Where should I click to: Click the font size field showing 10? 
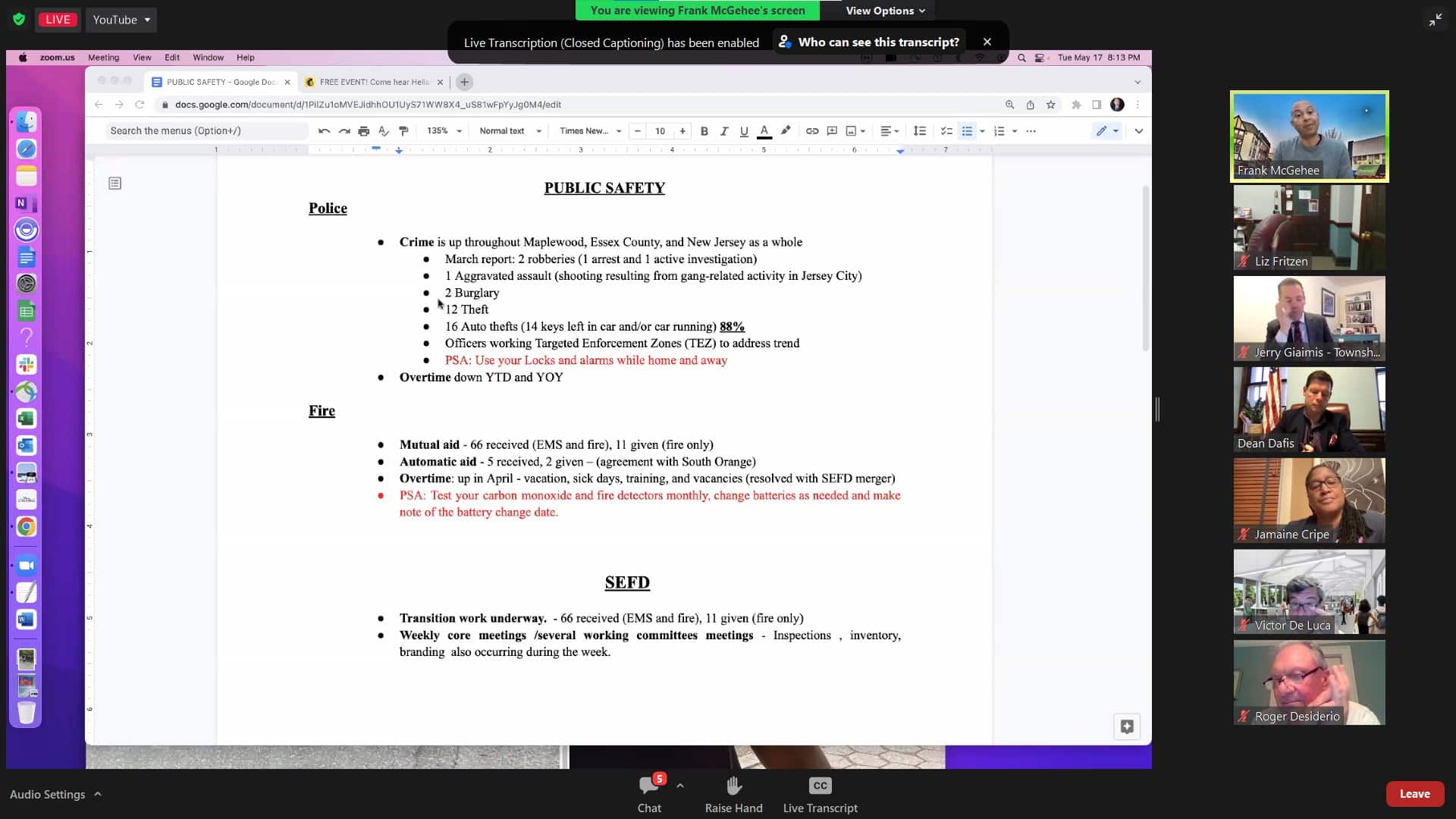point(661,131)
